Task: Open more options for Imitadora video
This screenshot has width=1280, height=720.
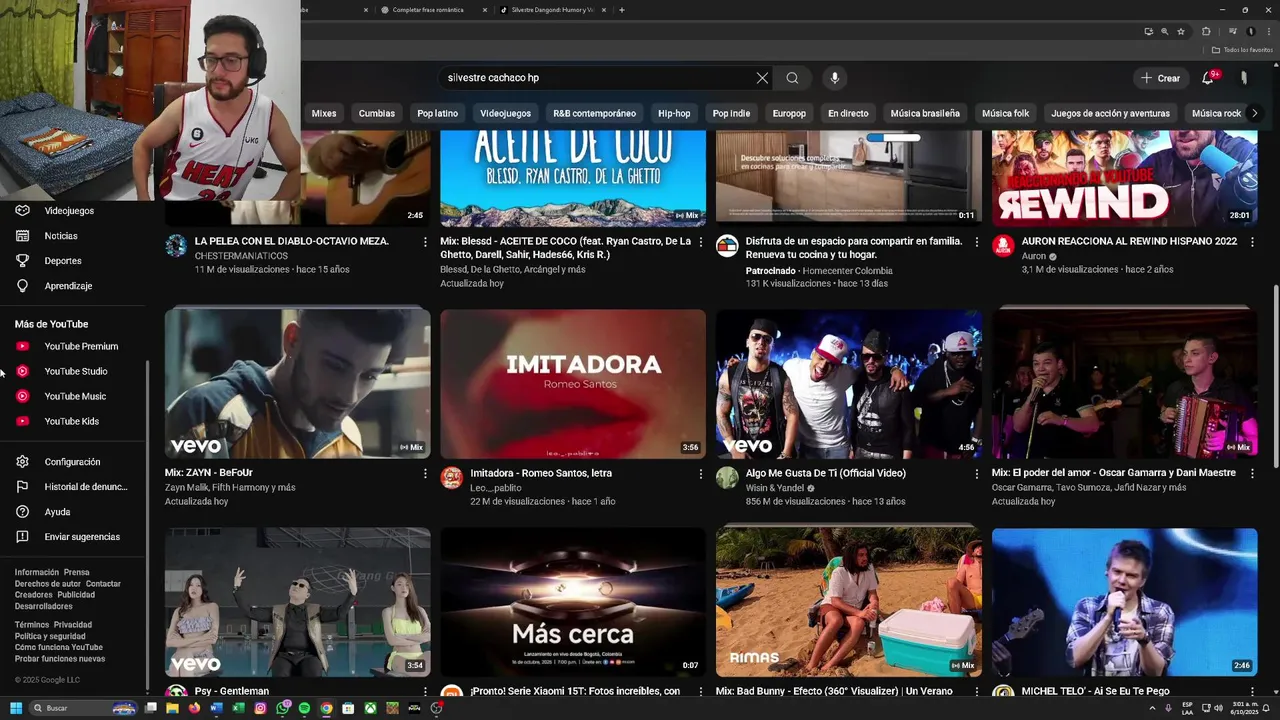Action: click(x=700, y=474)
